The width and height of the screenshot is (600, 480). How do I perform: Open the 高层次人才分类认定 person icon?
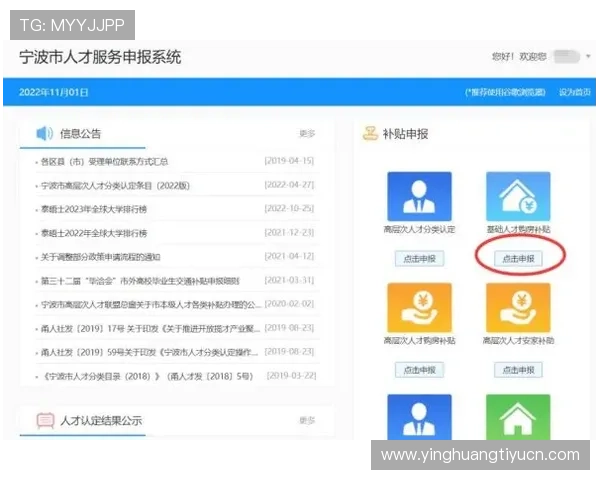pos(419,196)
